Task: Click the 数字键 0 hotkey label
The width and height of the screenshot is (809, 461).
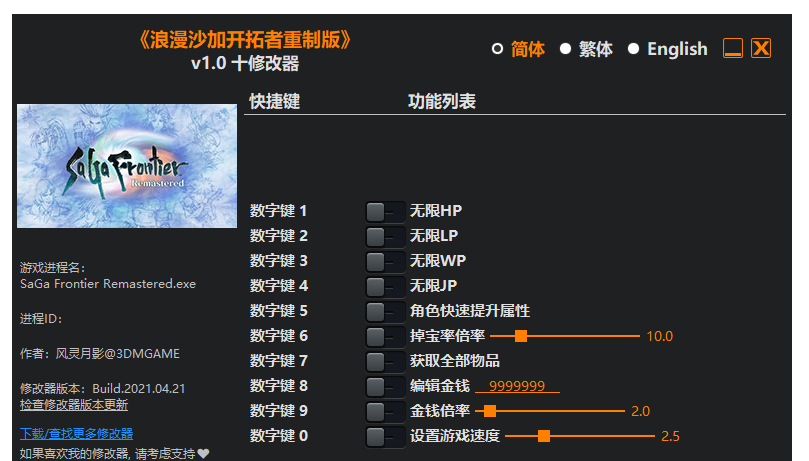Action: tap(279, 436)
